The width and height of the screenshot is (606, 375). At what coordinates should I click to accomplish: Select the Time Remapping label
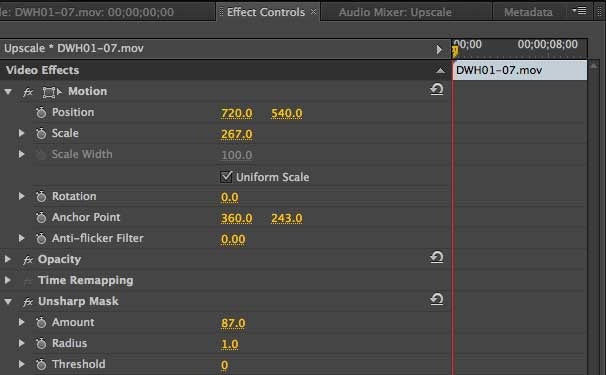[x=85, y=280]
